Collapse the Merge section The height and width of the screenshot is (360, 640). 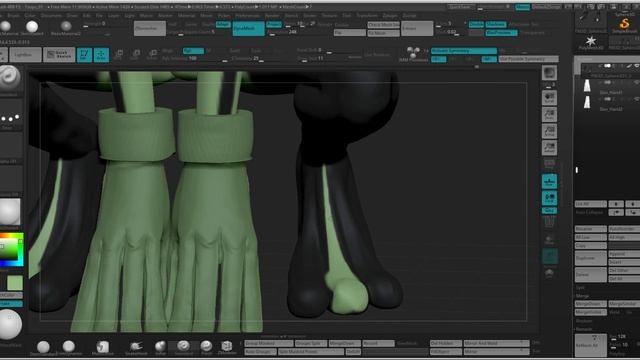click(583, 296)
